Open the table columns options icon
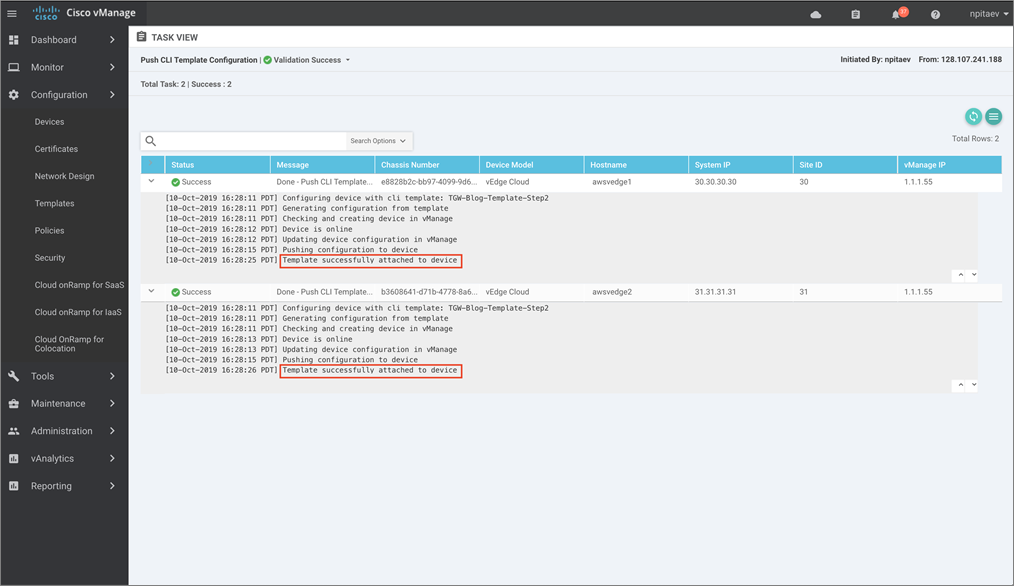 (x=993, y=116)
